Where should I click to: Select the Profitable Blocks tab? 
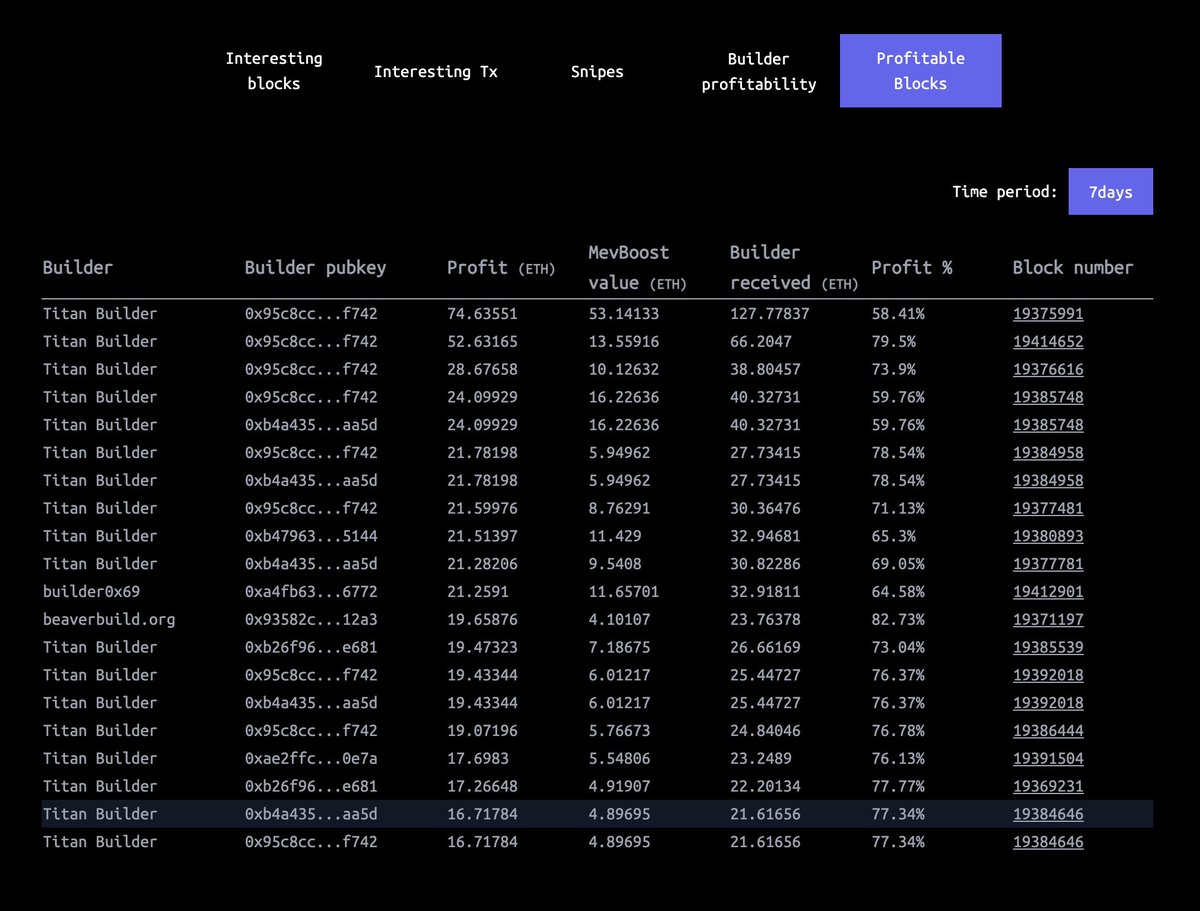click(x=920, y=71)
